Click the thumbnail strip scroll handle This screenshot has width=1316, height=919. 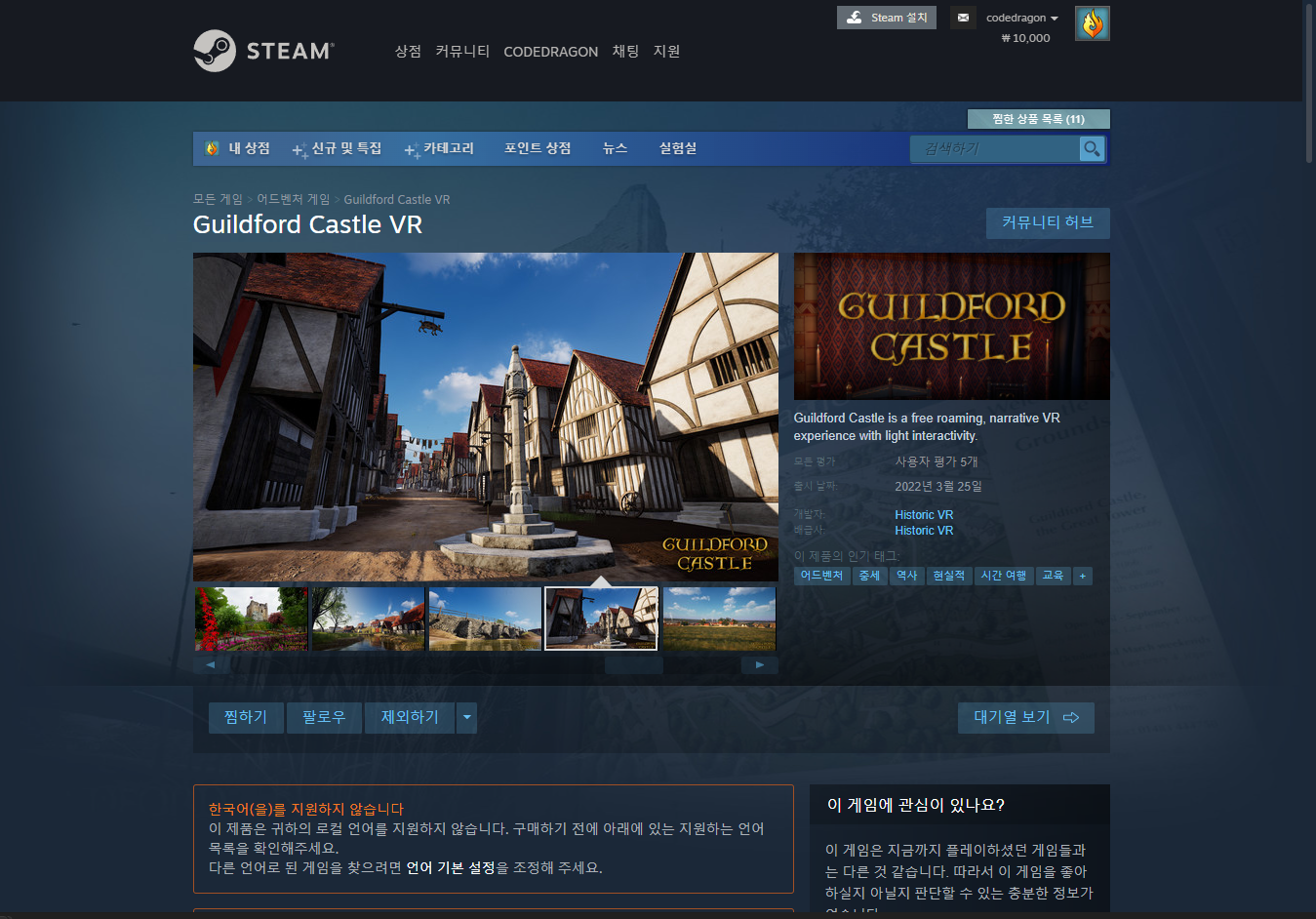click(x=634, y=664)
